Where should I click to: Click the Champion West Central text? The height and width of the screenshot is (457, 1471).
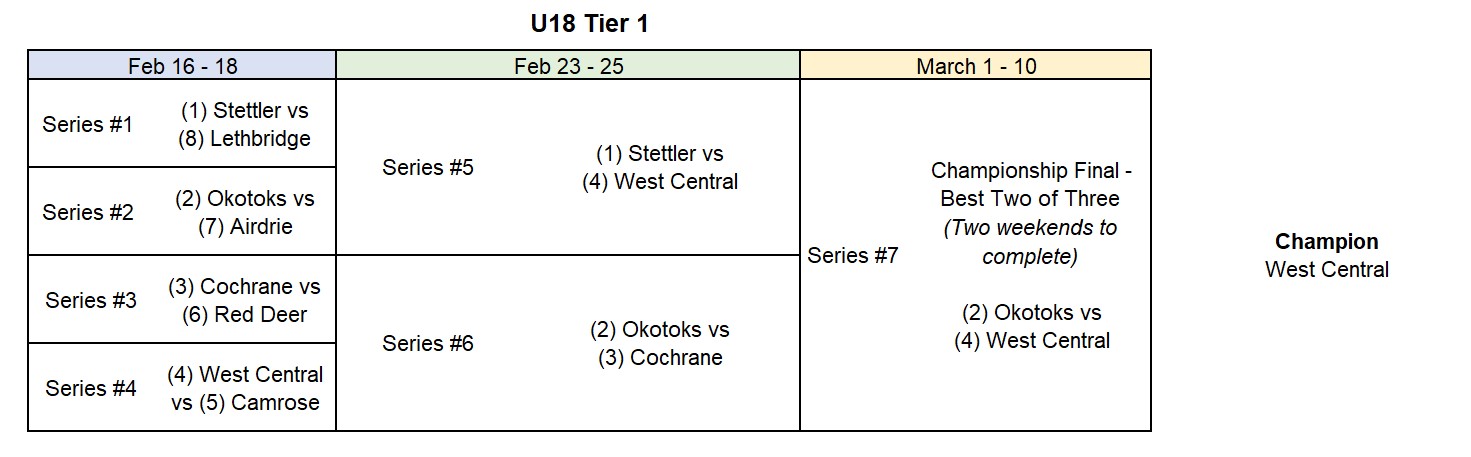[x=1327, y=256]
